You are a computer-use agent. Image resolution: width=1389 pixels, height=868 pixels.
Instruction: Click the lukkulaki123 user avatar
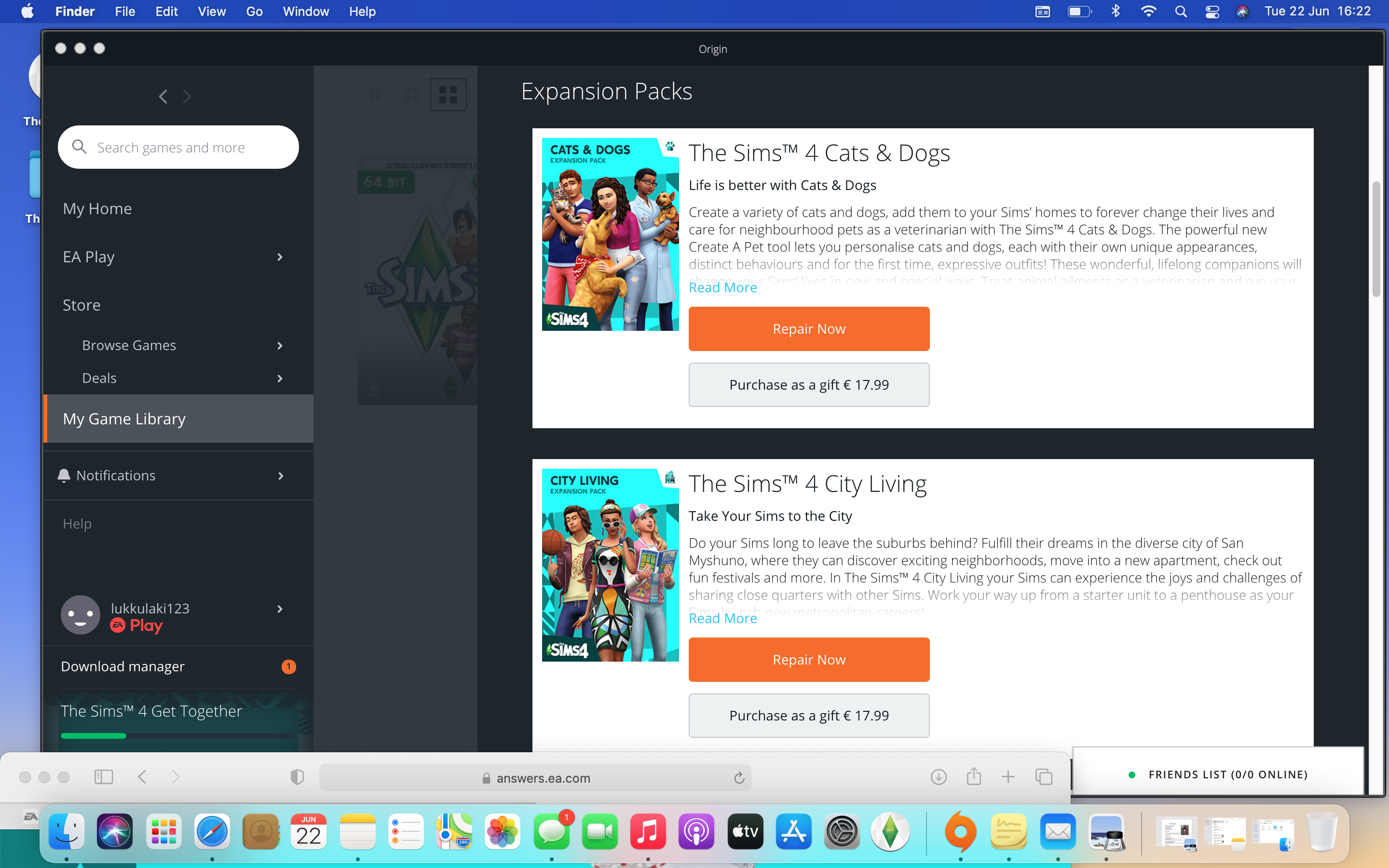pyautogui.click(x=81, y=615)
